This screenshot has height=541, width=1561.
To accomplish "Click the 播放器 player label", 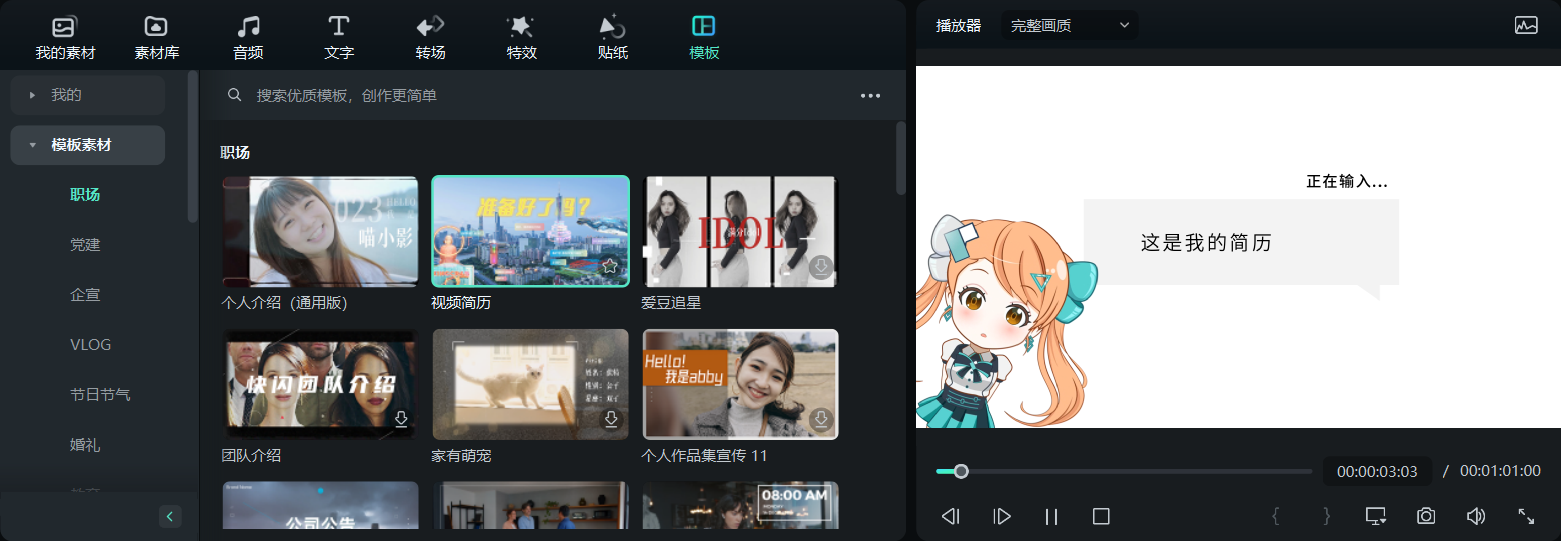I will coord(958,26).
